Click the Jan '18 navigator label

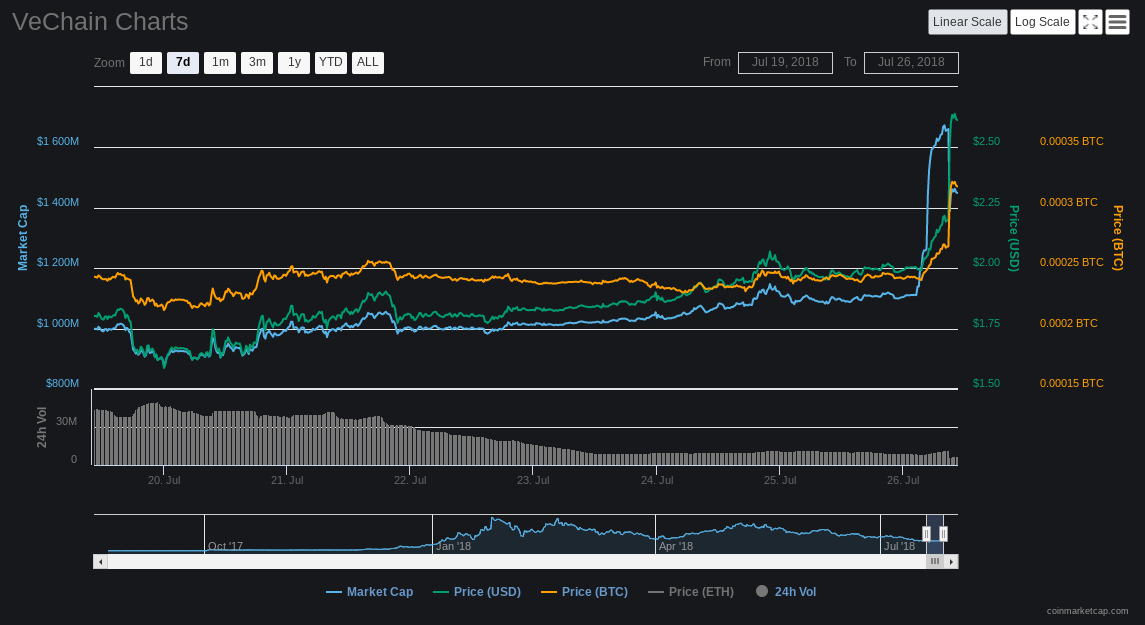point(453,546)
